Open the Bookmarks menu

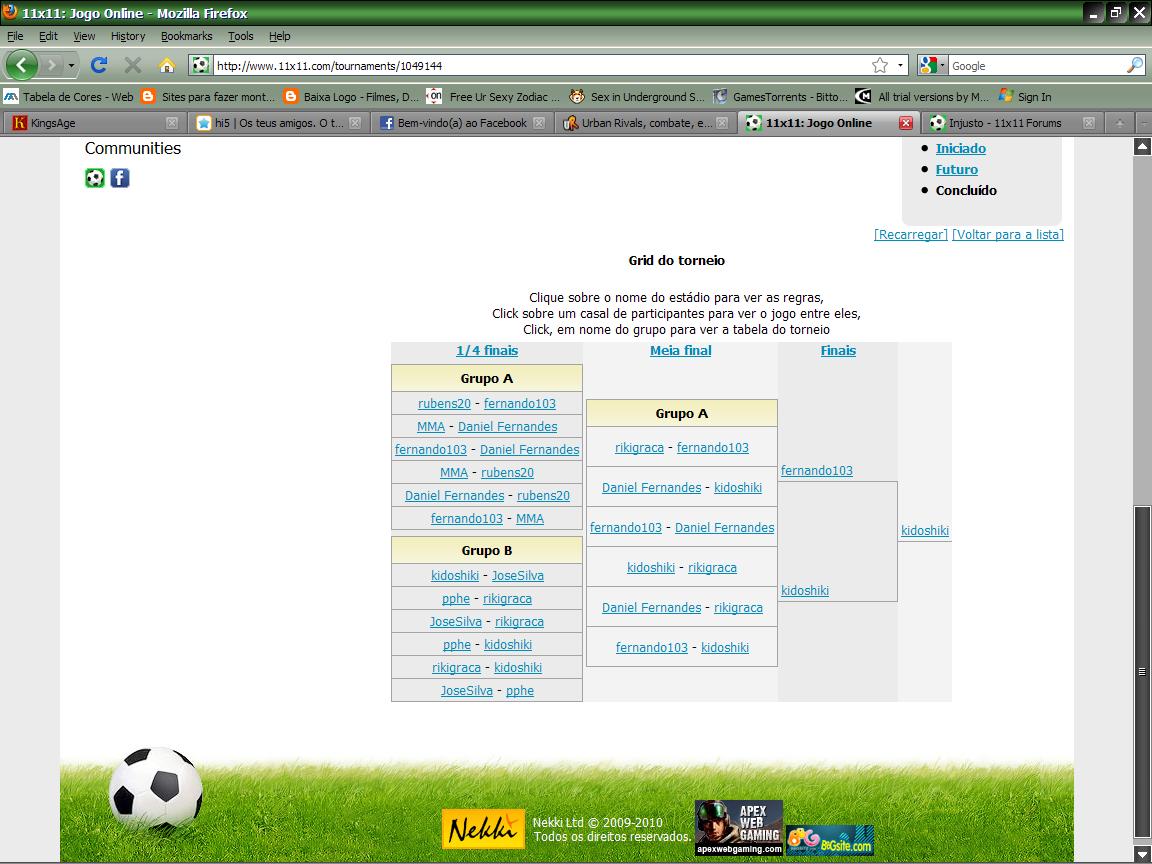click(186, 36)
